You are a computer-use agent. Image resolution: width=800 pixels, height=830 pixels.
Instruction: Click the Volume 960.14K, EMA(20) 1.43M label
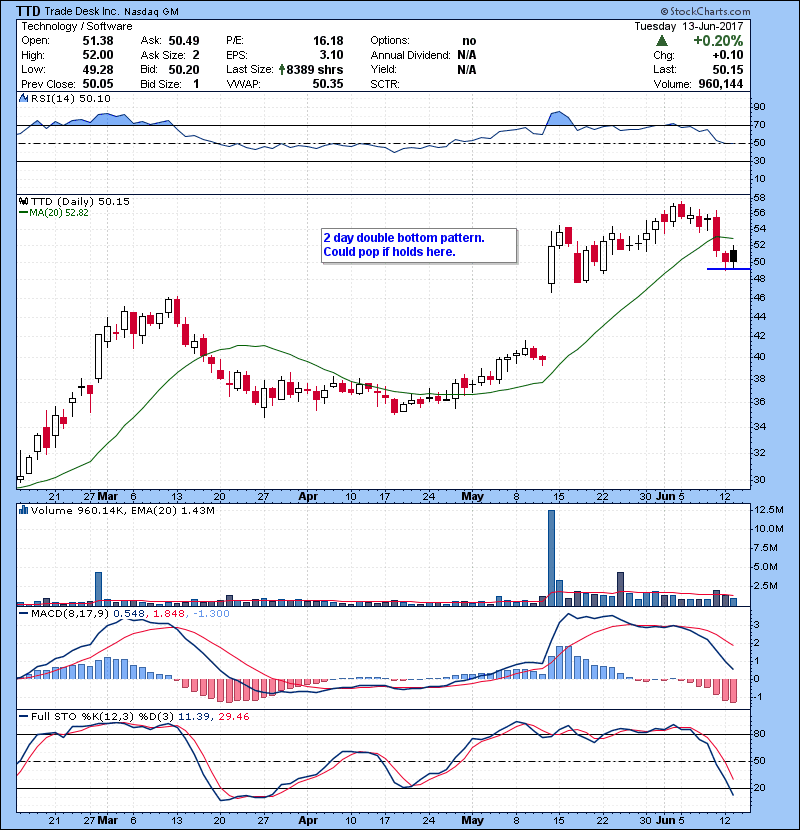[123, 511]
